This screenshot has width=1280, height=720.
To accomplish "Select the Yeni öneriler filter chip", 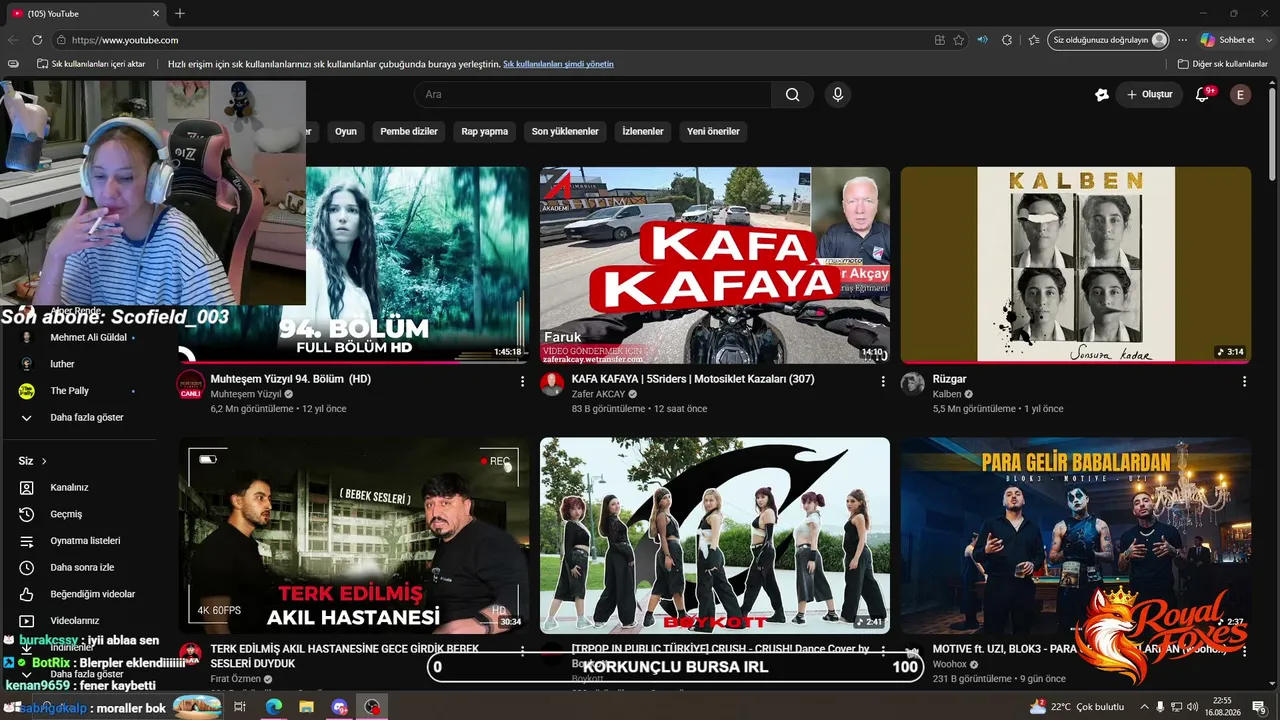I will (x=713, y=132).
